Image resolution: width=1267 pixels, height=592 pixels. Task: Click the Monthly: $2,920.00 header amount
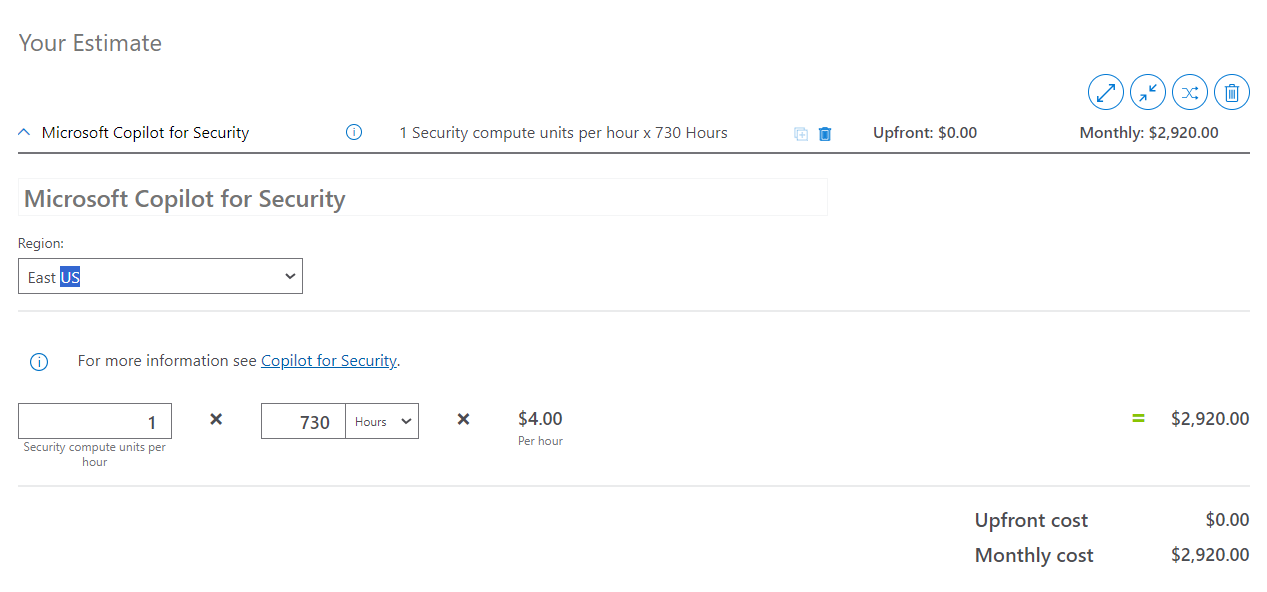(x=1148, y=133)
